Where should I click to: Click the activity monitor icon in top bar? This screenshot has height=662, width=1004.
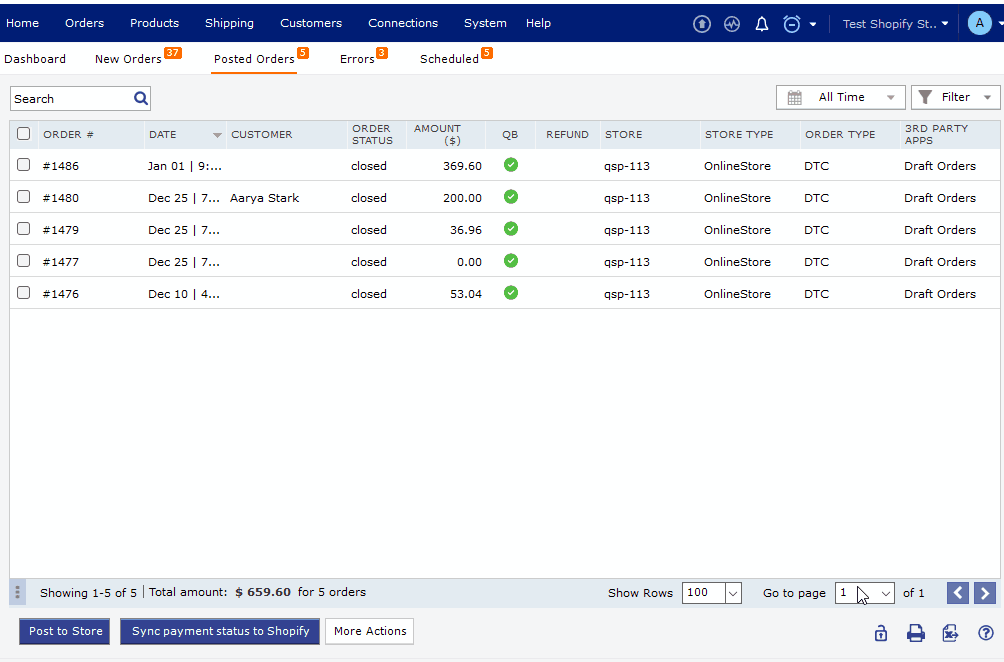pos(731,23)
